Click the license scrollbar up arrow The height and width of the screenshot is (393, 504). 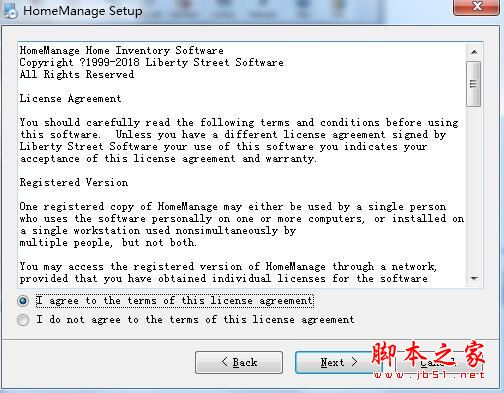(x=474, y=52)
